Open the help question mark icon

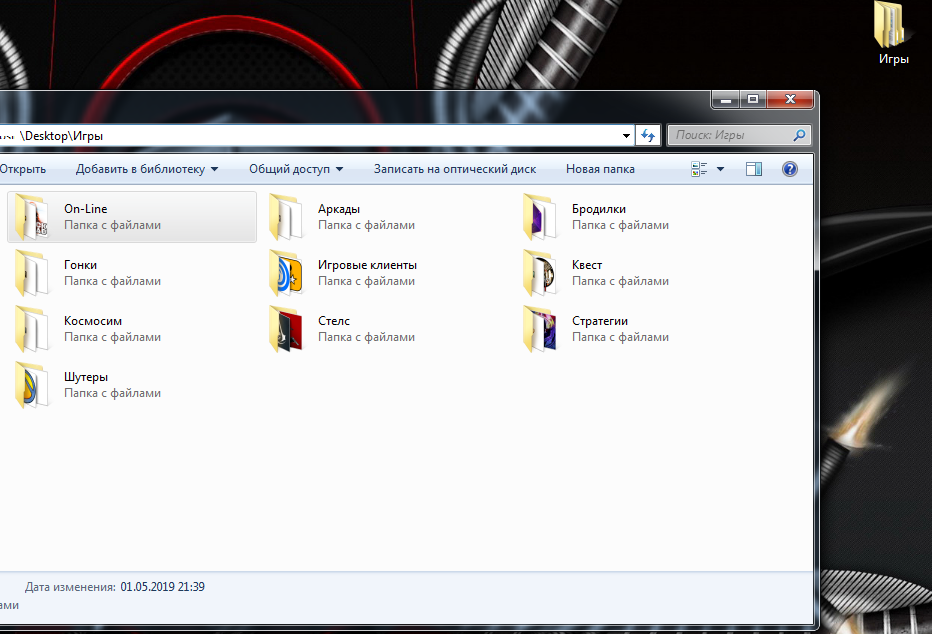click(x=789, y=169)
